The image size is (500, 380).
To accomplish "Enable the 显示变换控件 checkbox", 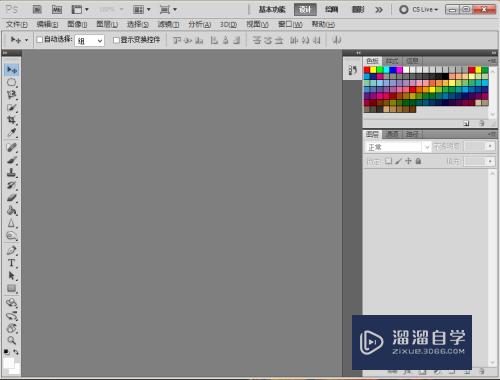I will pyautogui.click(x=116, y=40).
